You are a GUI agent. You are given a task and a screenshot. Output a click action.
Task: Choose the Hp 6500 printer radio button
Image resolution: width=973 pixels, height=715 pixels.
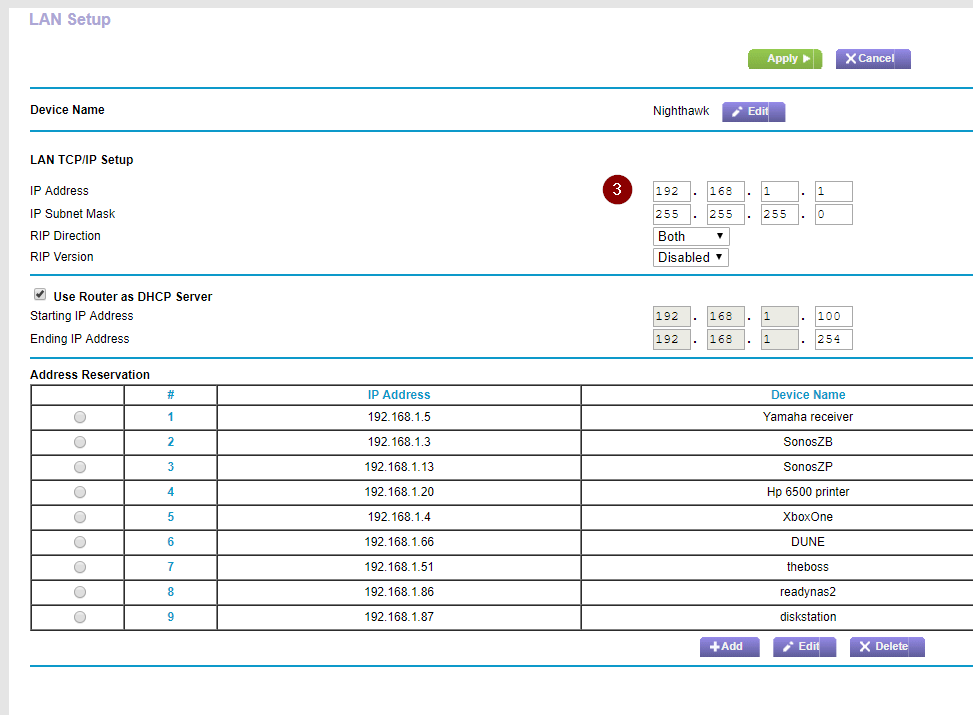80,492
